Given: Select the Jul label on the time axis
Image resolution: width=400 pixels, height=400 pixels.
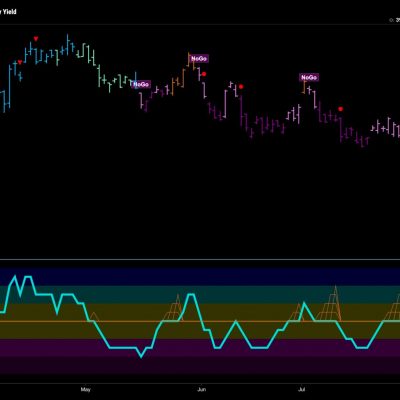Looking at the screenshot, I should click(x=302, y=389).
